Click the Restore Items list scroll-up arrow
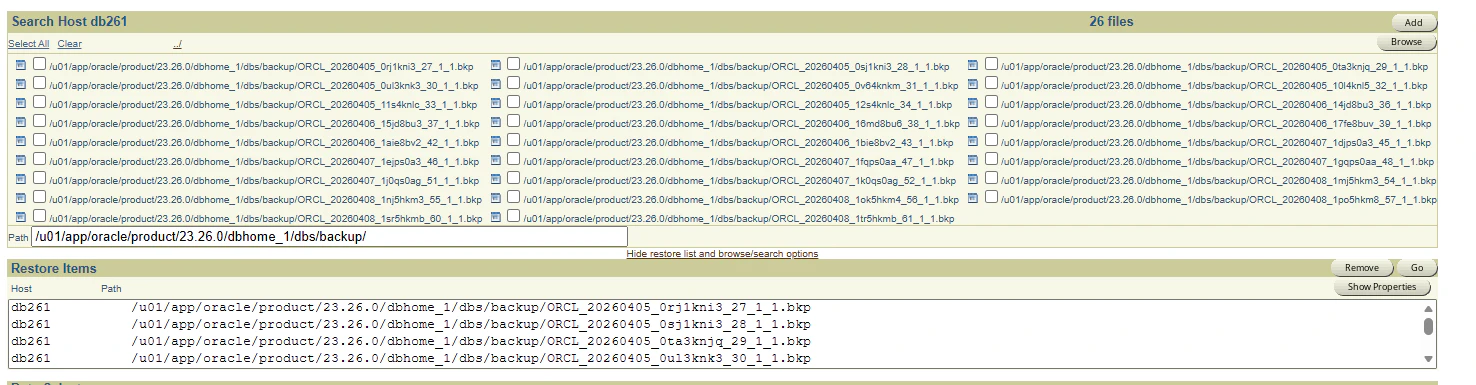 click(x=1428, y=309)
